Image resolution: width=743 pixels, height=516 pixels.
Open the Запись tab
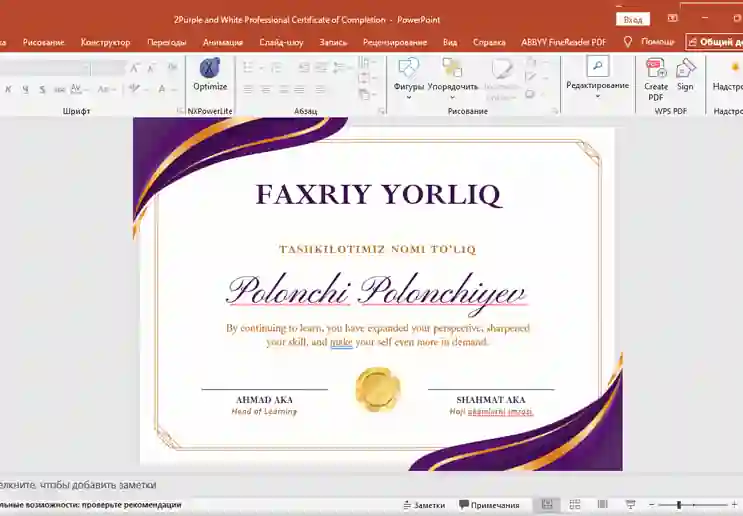[333, 42]
